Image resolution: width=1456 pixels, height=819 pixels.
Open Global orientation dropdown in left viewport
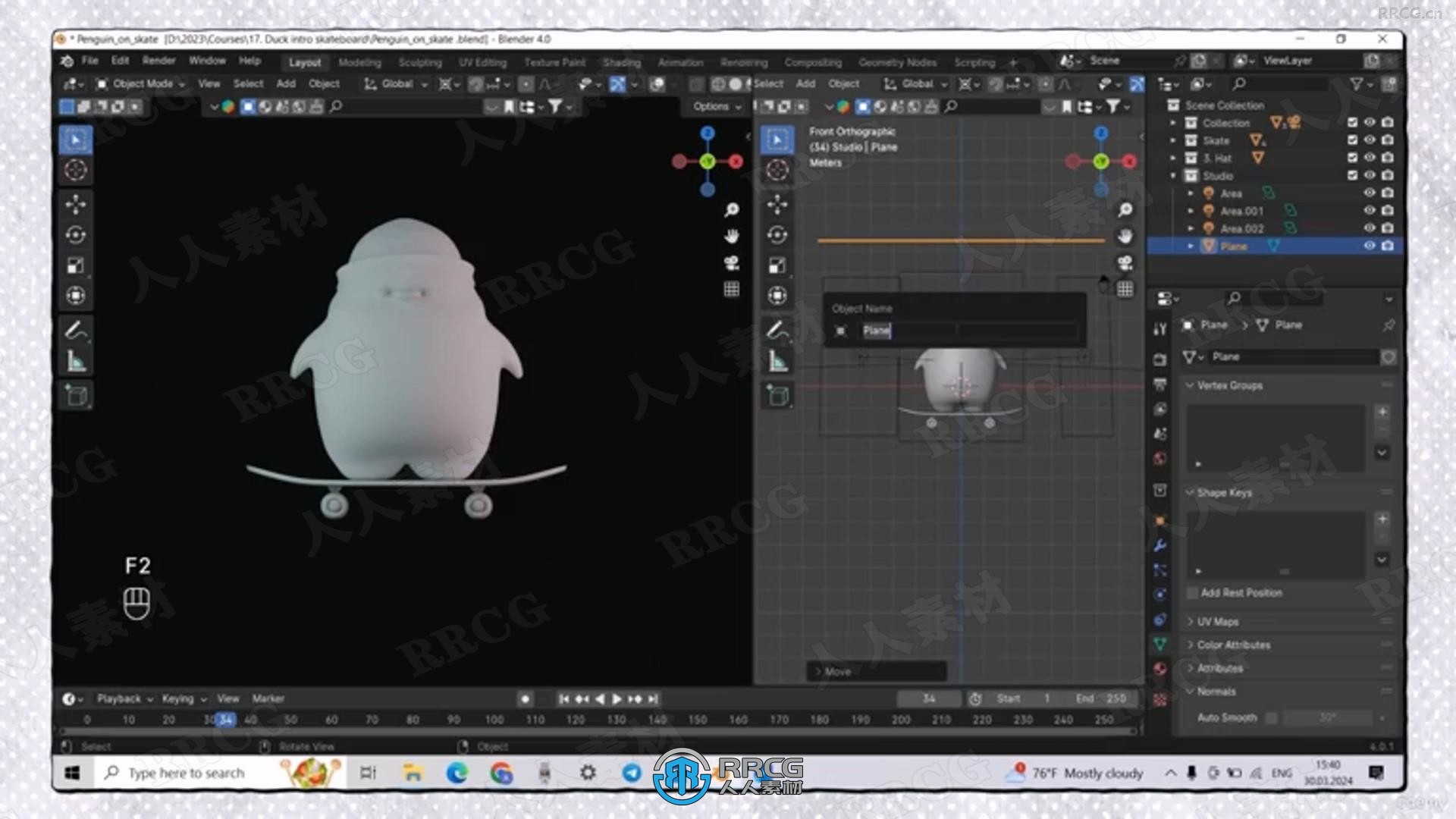(x=397, y=83)
